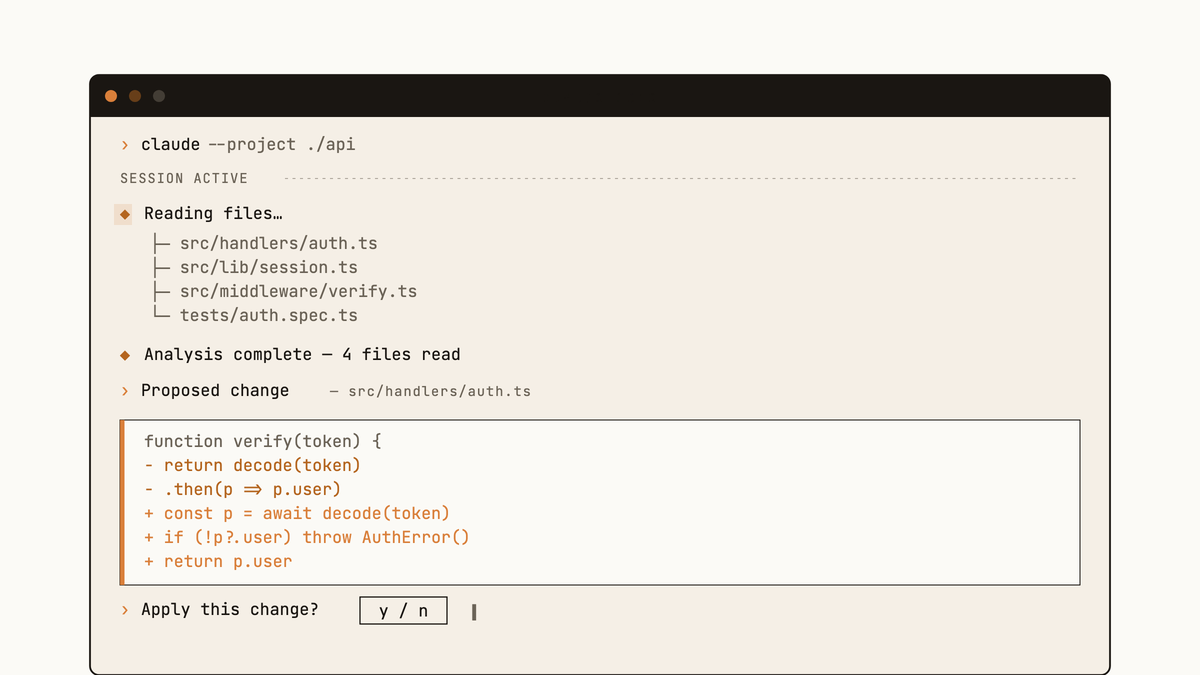This screenshot has width=1200, height=675.
Task: Click the 'Proposed change' label
Action: click(215, 390)
